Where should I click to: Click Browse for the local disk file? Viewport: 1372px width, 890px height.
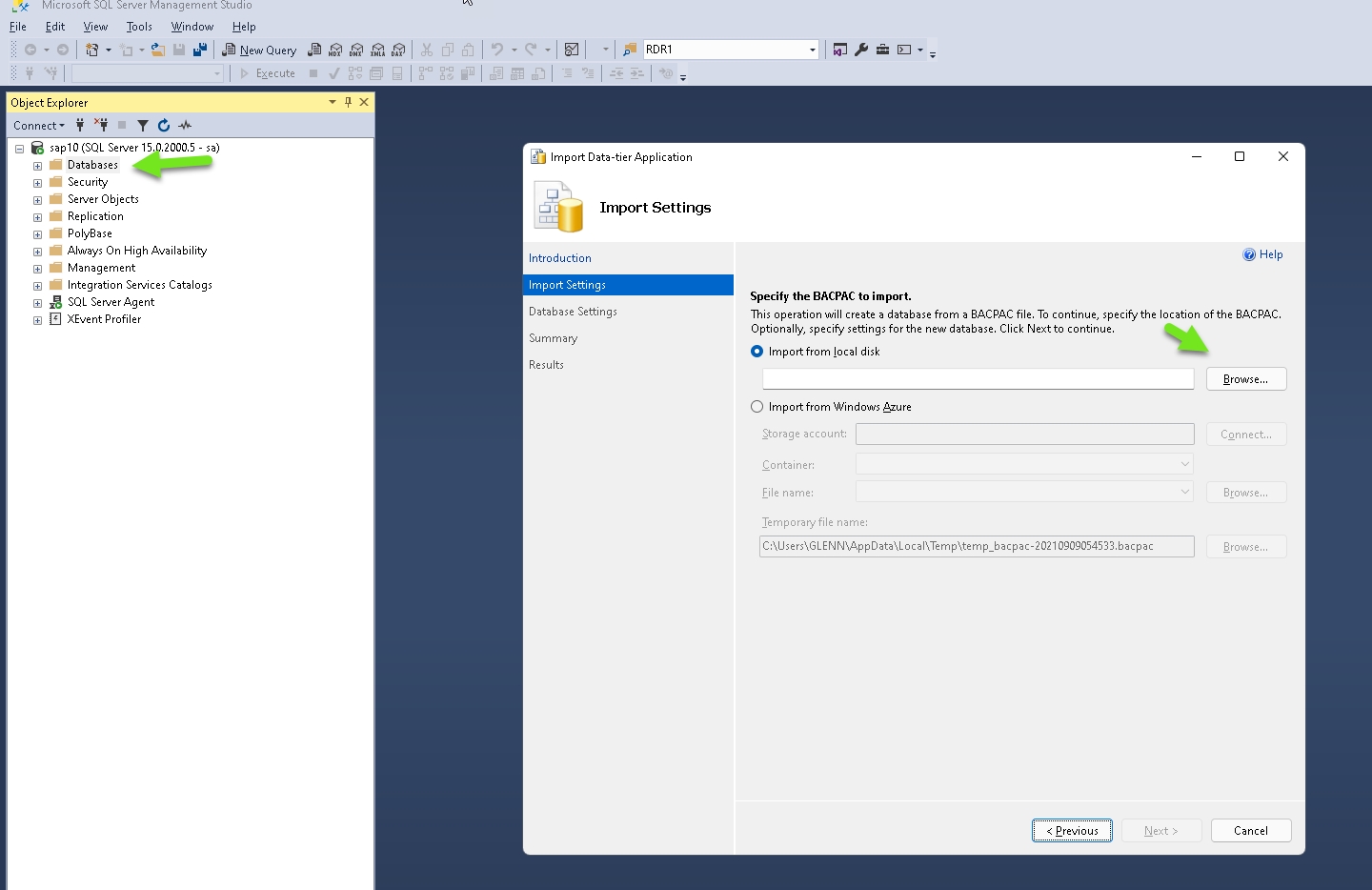(x=1245, y=379)
